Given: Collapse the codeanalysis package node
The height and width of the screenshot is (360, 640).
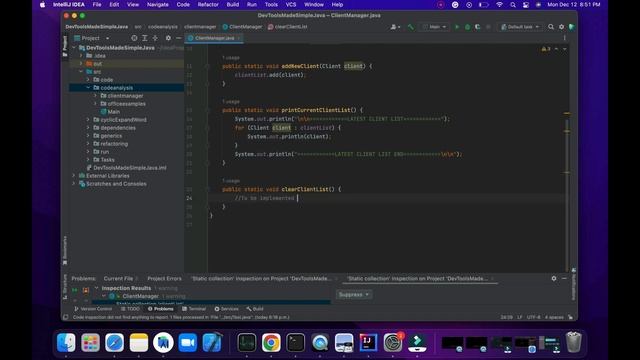Looking at the screenshot, I should [88, 88].
